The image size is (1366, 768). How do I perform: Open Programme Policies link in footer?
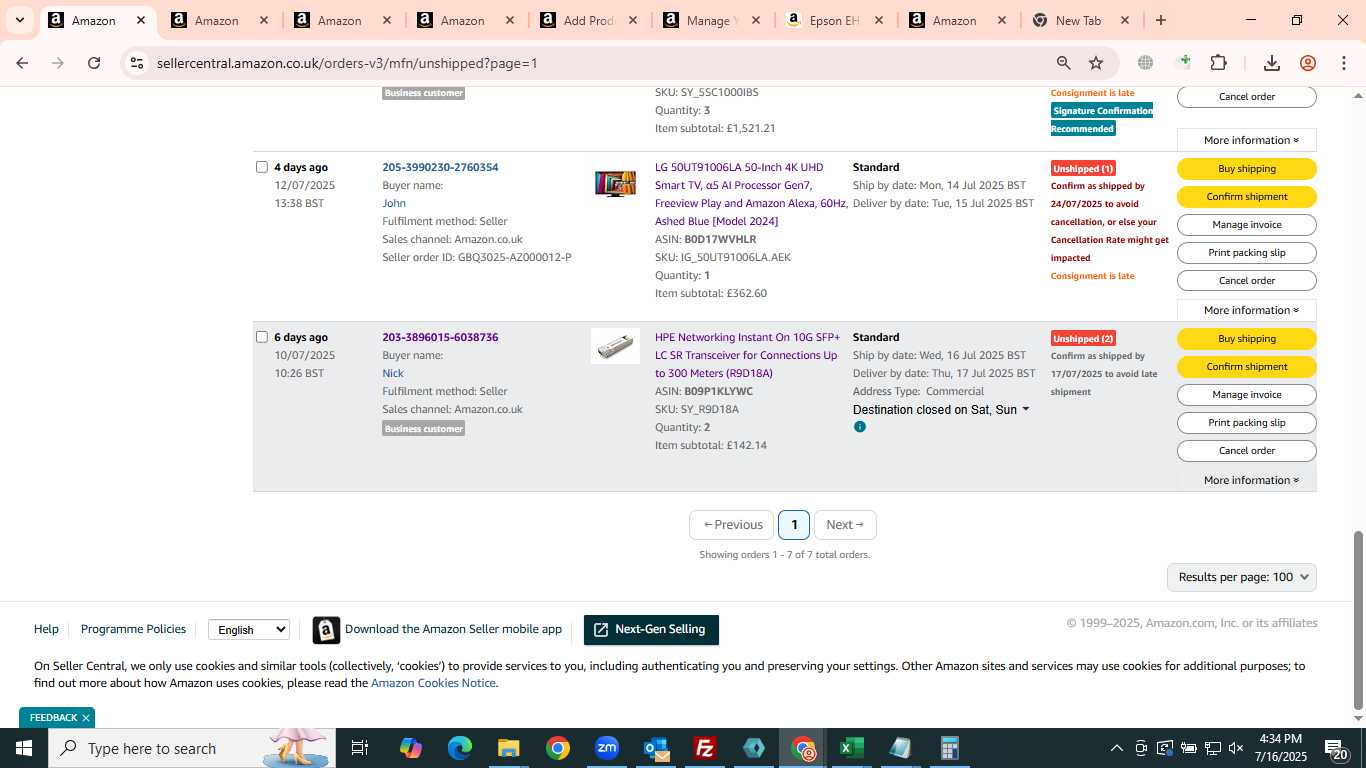(133, 629)
